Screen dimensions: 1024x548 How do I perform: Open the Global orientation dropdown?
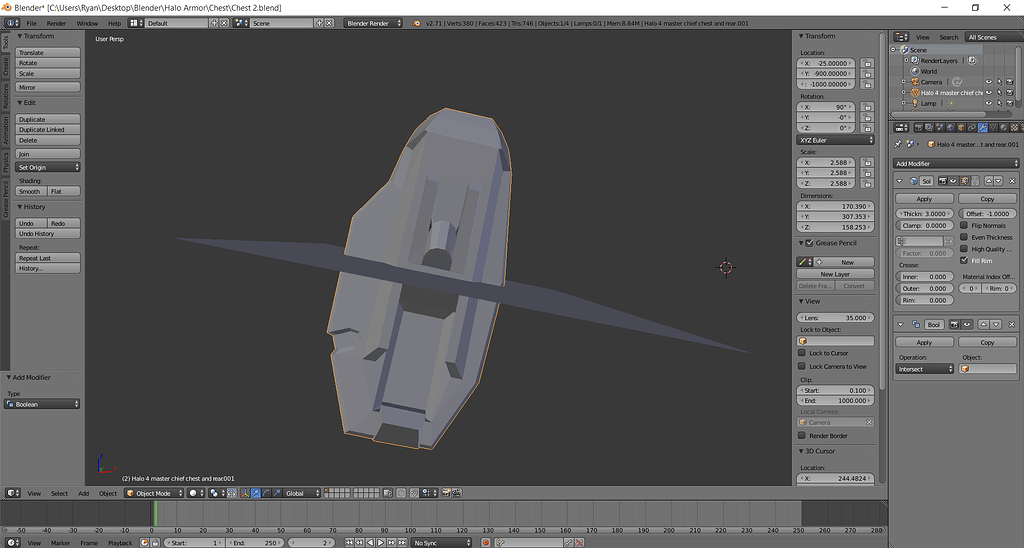coord(302,493)
